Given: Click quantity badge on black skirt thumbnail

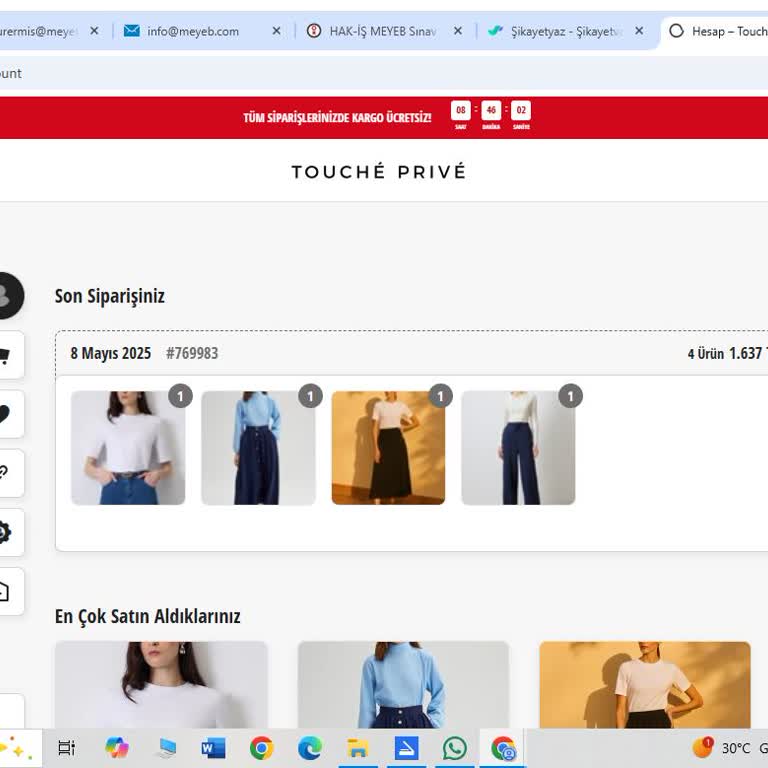Looking at the screenshot, I should 440,396.
